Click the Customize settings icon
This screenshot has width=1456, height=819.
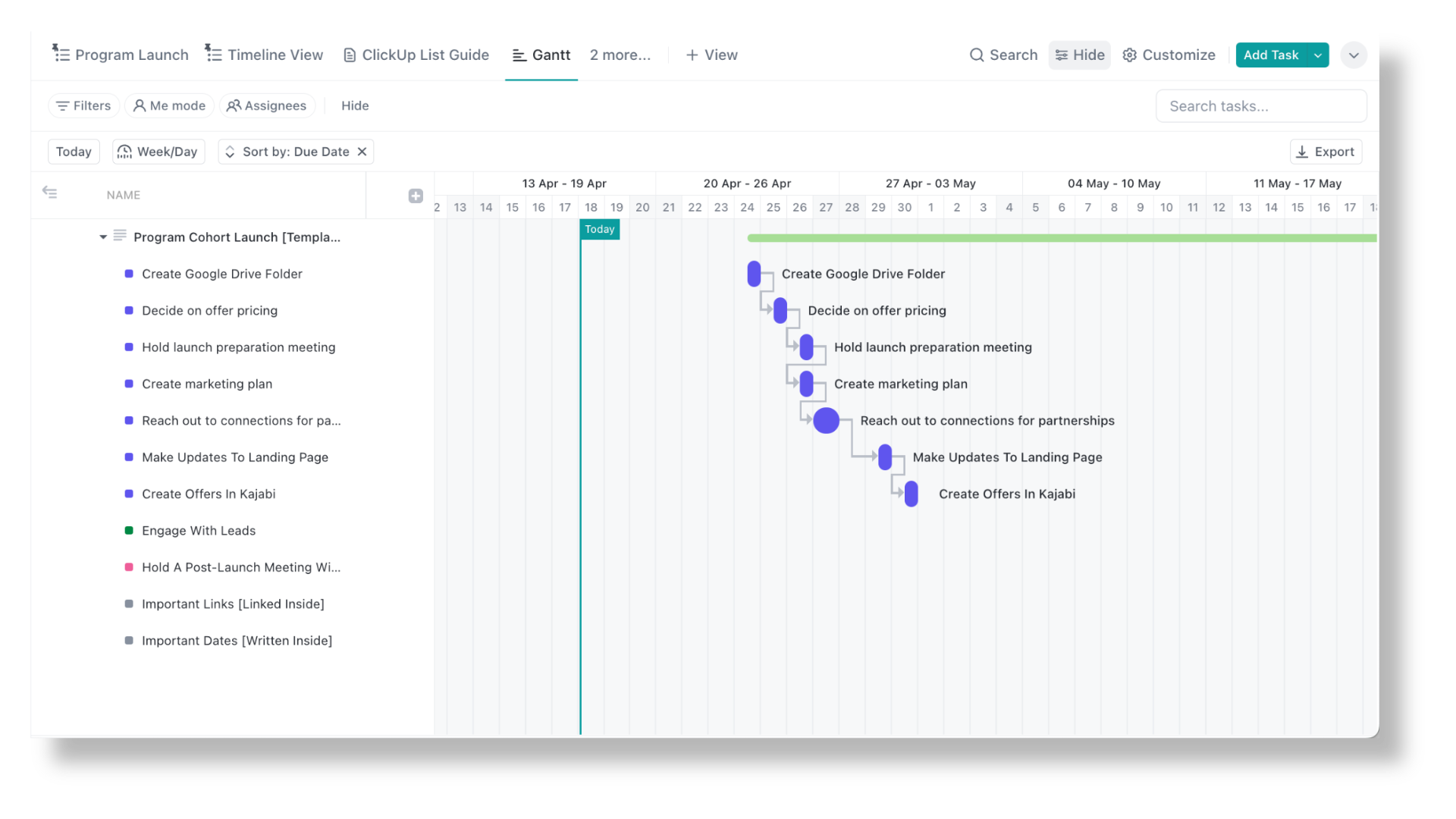1129,55
